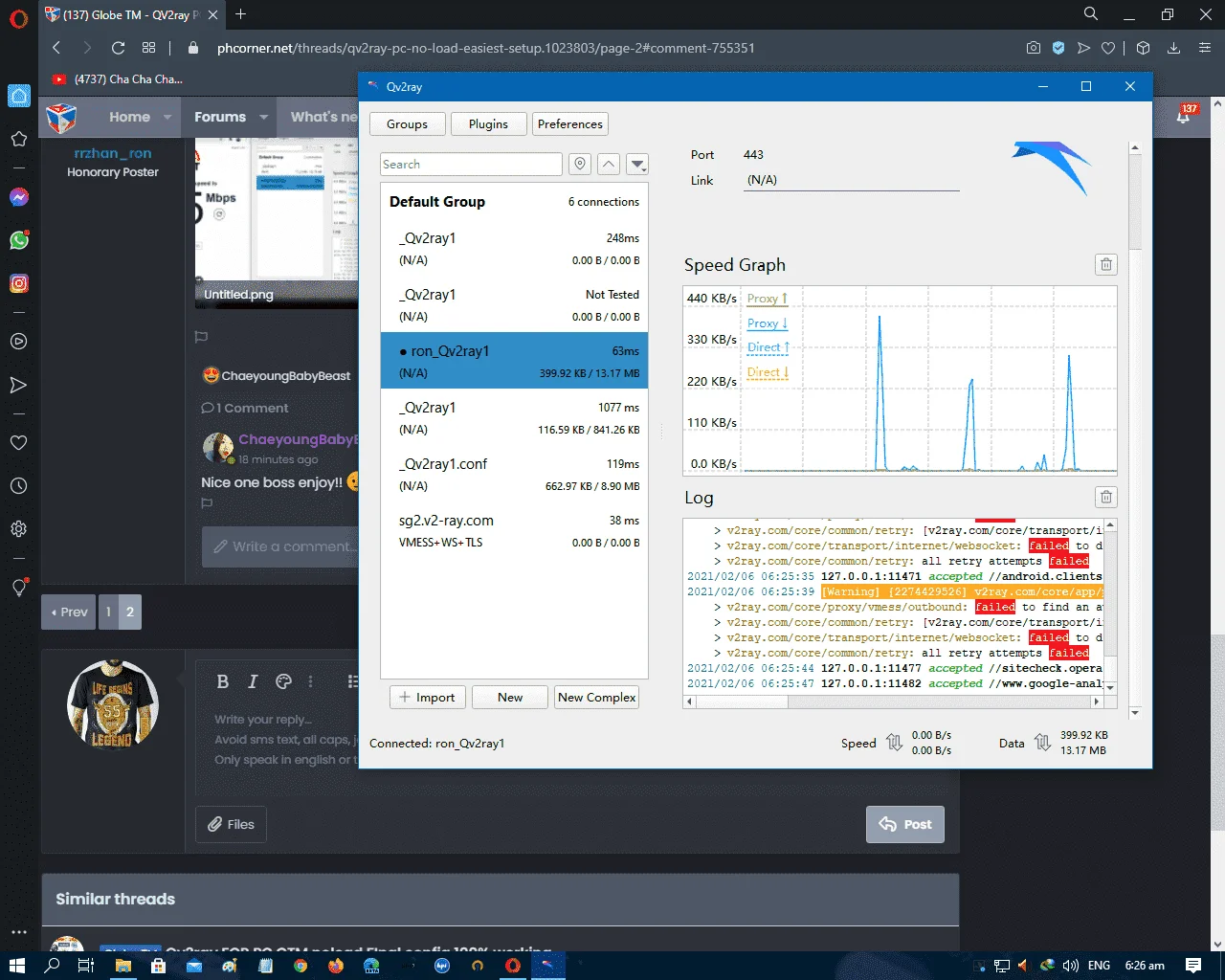Toggle the Proxy download legend in Speed Graph
This screenshot has width=1225, height=980.
pyautogui.click(x=768, y=323)
